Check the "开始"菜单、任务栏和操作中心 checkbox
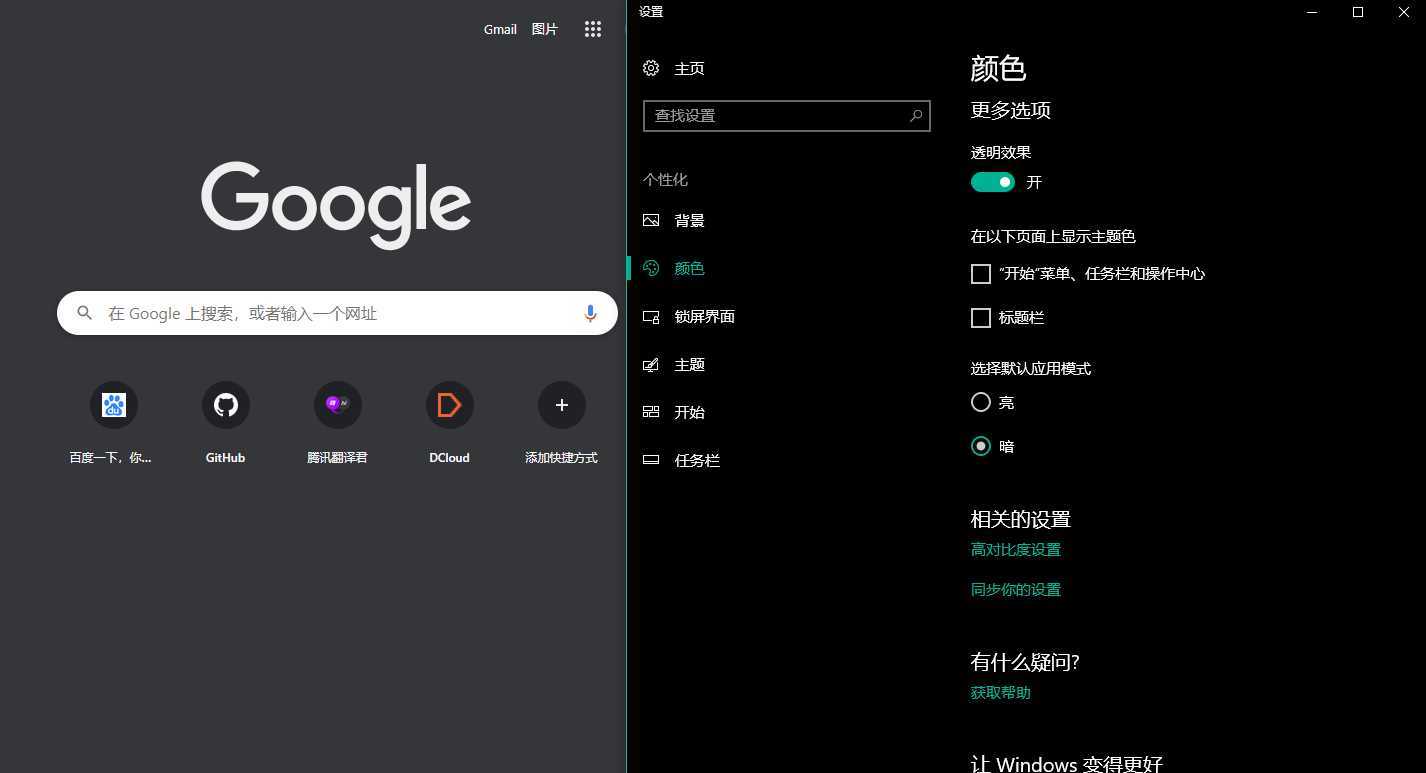The height and width of the screenshot is (773, 1426). 981,274
